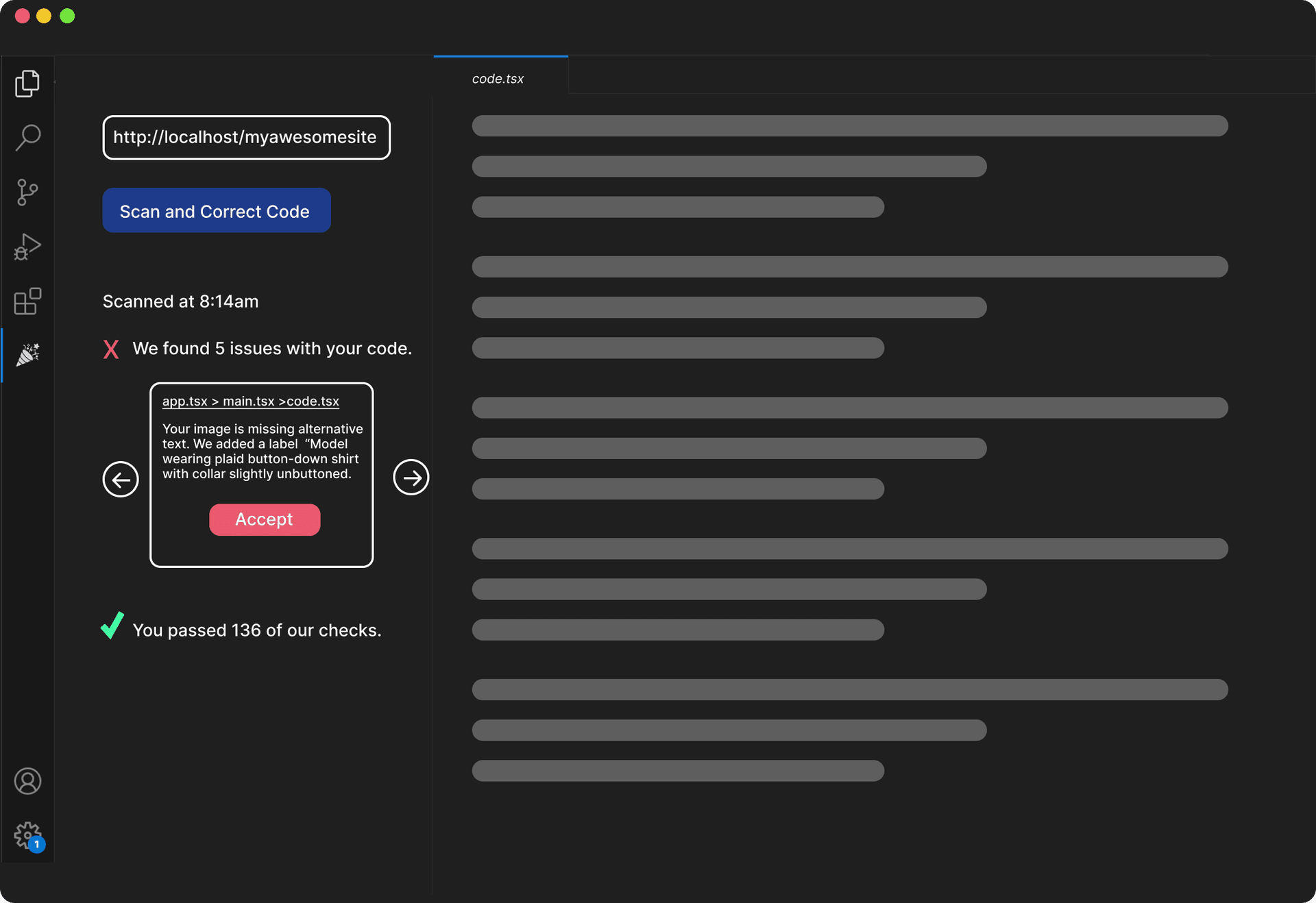This screenshot has width=1316, height=903.
Task: Select the Search sidebar icon
Action: tap(28, 137)
